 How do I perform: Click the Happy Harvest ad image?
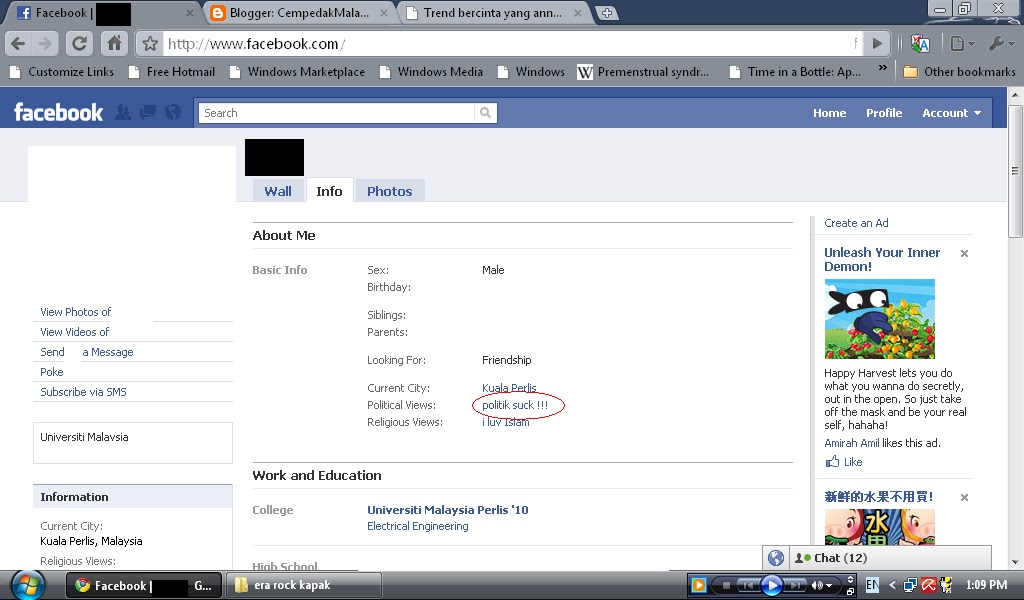click(x=880, y=319)
